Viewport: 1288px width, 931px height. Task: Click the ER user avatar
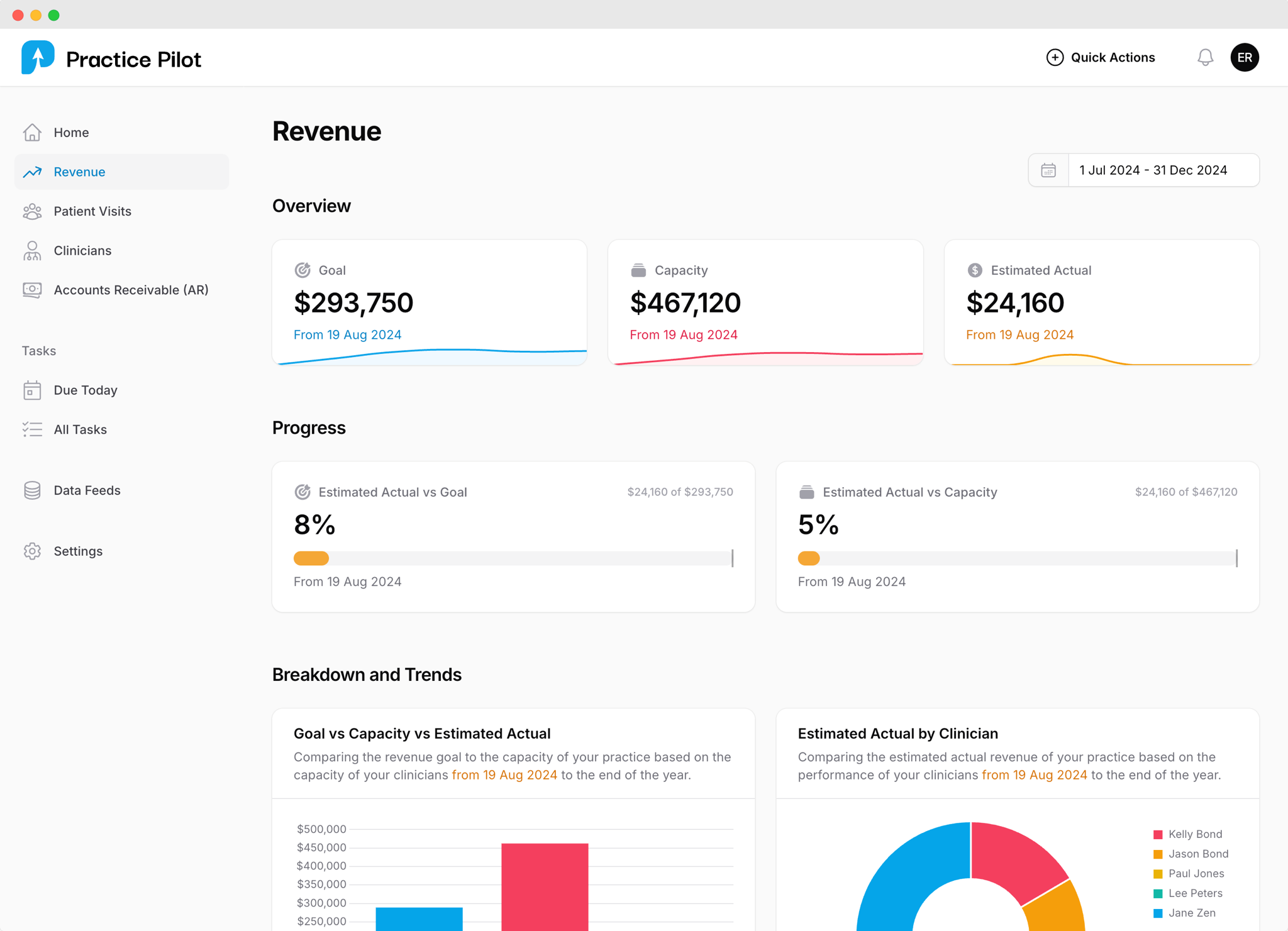click(x=1244, y=58)
